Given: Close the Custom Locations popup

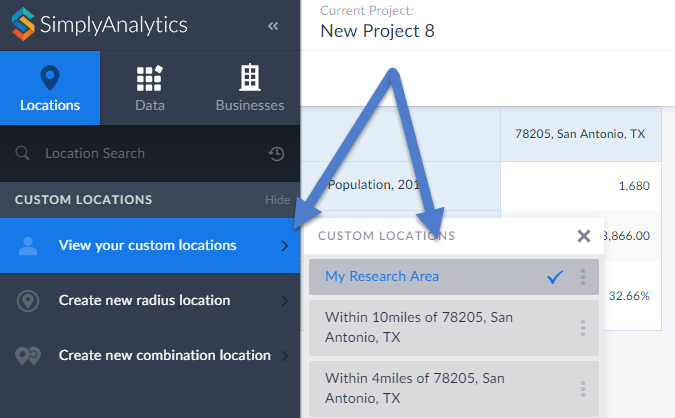Looking at the screenshot, I should coord(584,236).
